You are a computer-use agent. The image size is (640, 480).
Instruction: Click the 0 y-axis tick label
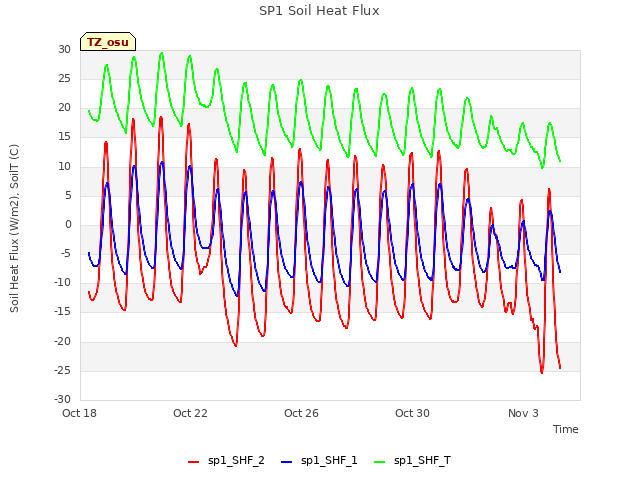(x=68, y=224)
